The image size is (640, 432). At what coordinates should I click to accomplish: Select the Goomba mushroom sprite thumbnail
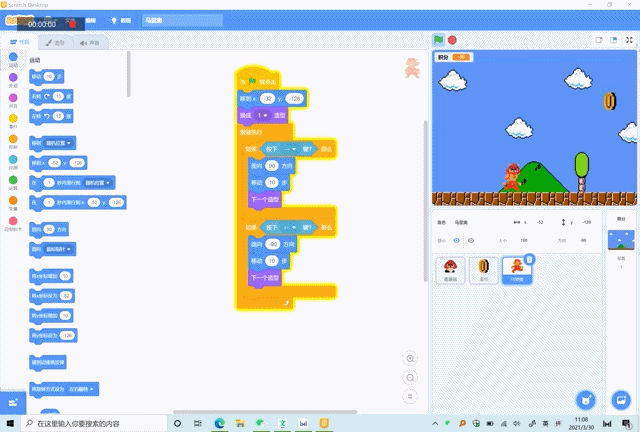point(450,270)
